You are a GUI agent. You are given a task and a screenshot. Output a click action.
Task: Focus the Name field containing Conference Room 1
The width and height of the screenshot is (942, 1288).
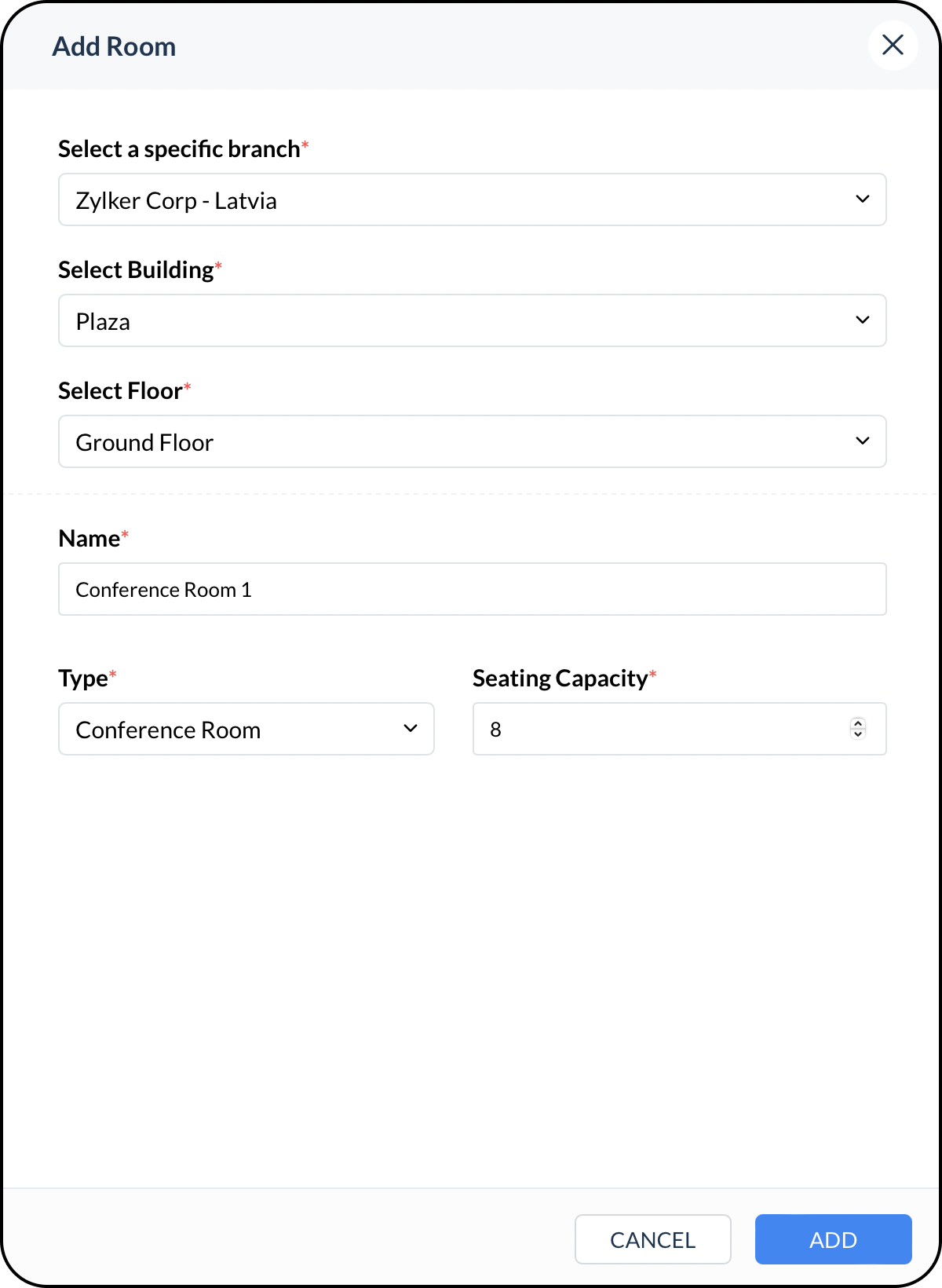click(473, 589)
